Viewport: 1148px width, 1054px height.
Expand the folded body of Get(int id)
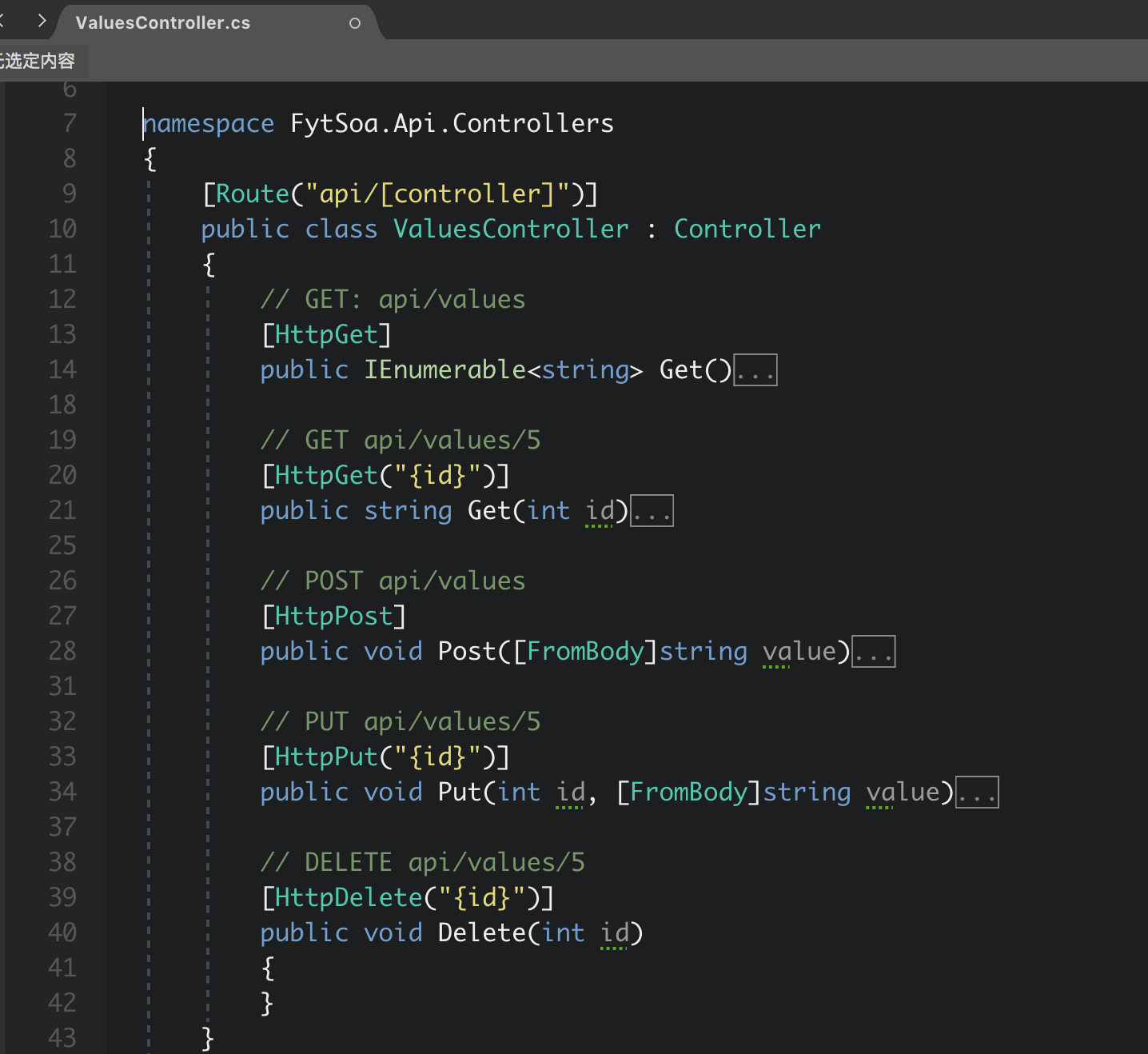pos(652,511)
